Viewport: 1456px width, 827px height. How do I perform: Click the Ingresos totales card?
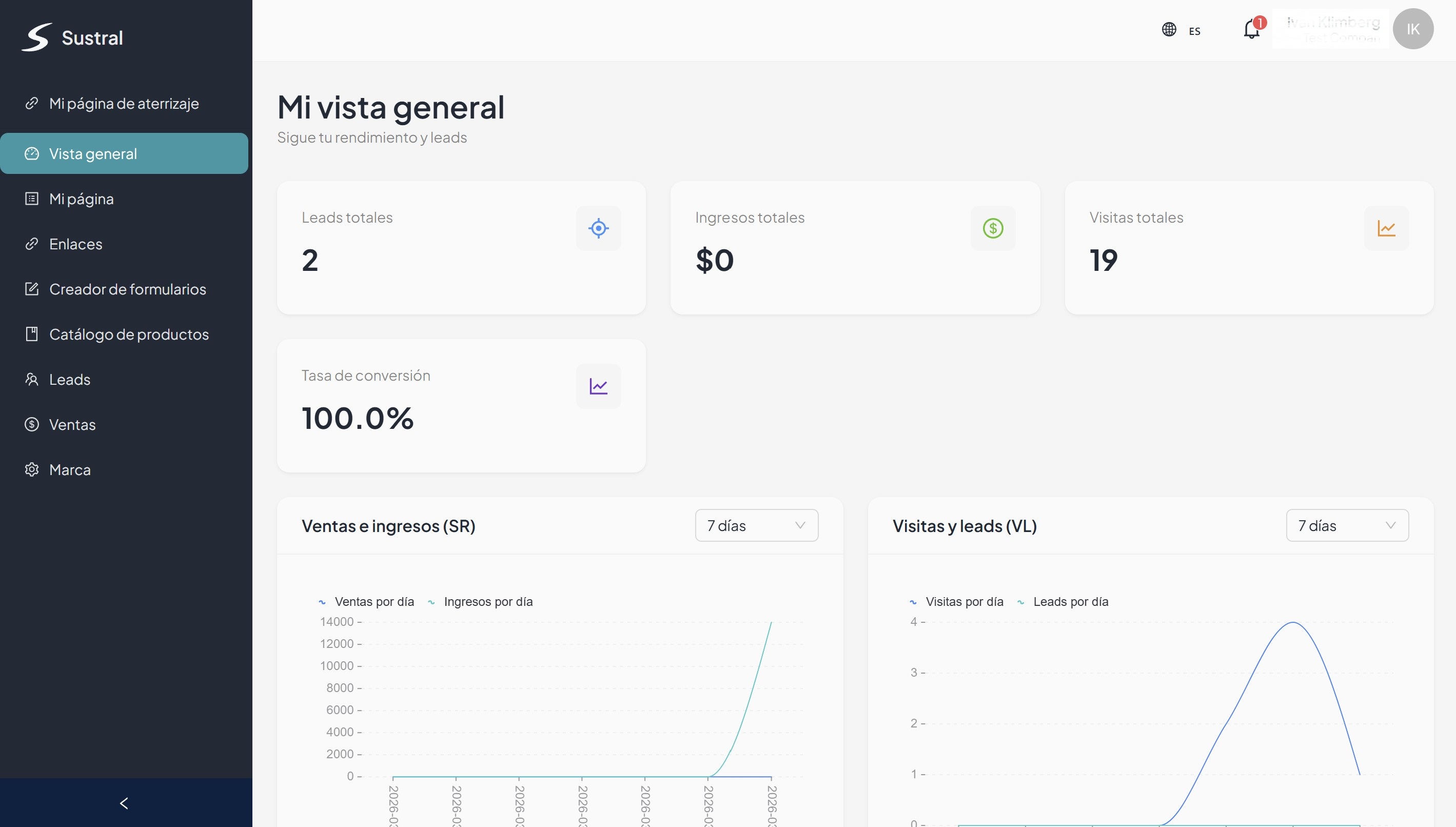(x=855, y=248)
